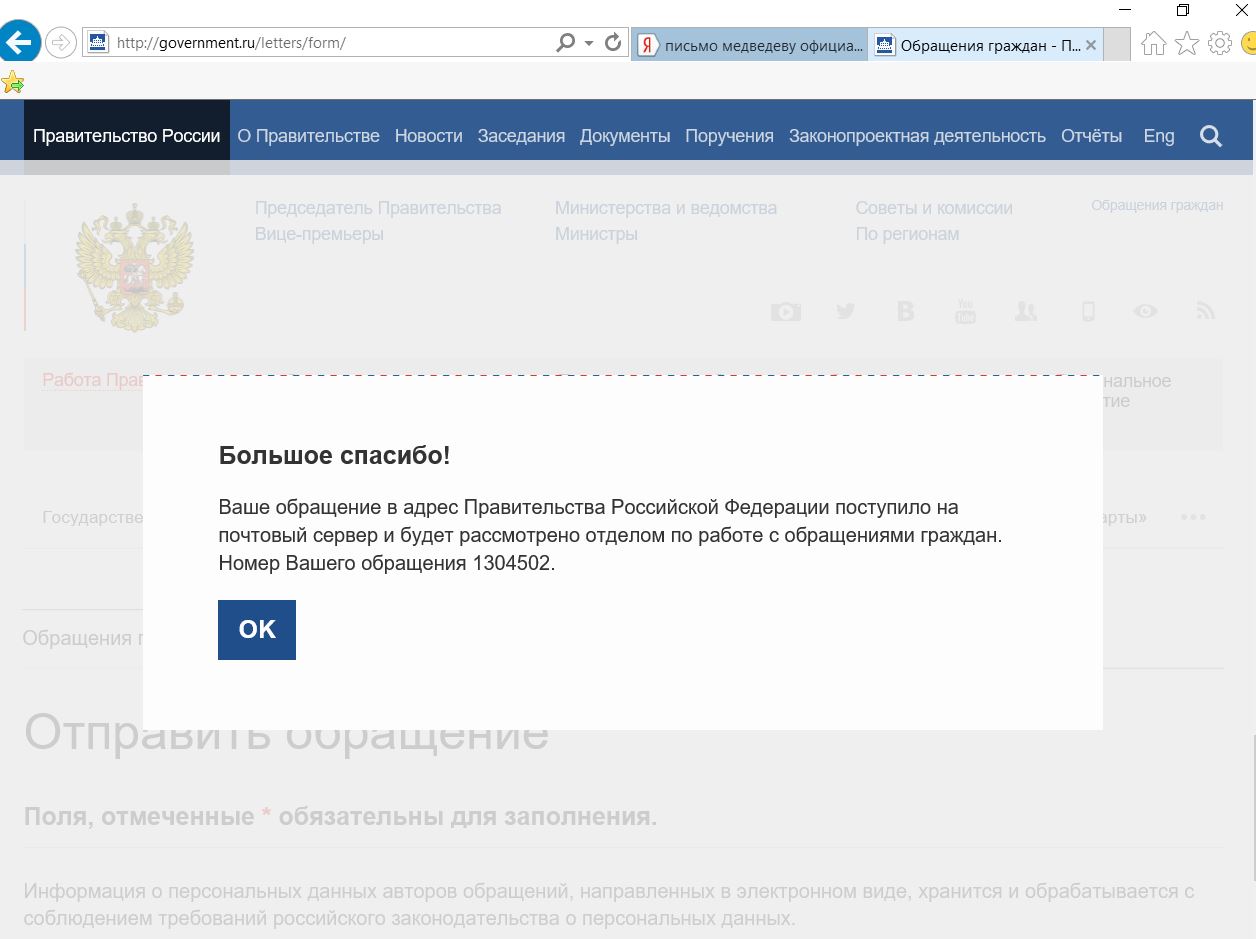Click the photo camera media icon
Screen dimensions: 1256x939
tap(785, 312)
